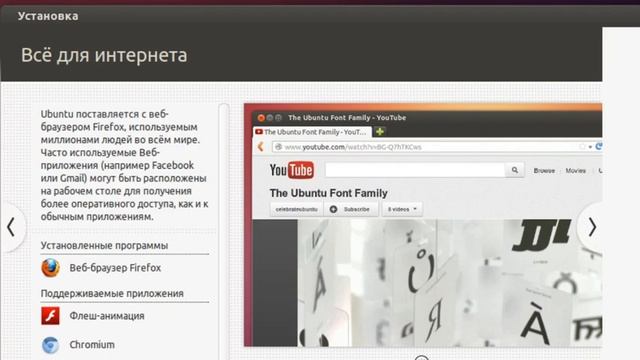Close the Firefox preview window with the orange button
The width and height of the screenshot is (640, 360).
pyautogui.click(x=261, y=118)
